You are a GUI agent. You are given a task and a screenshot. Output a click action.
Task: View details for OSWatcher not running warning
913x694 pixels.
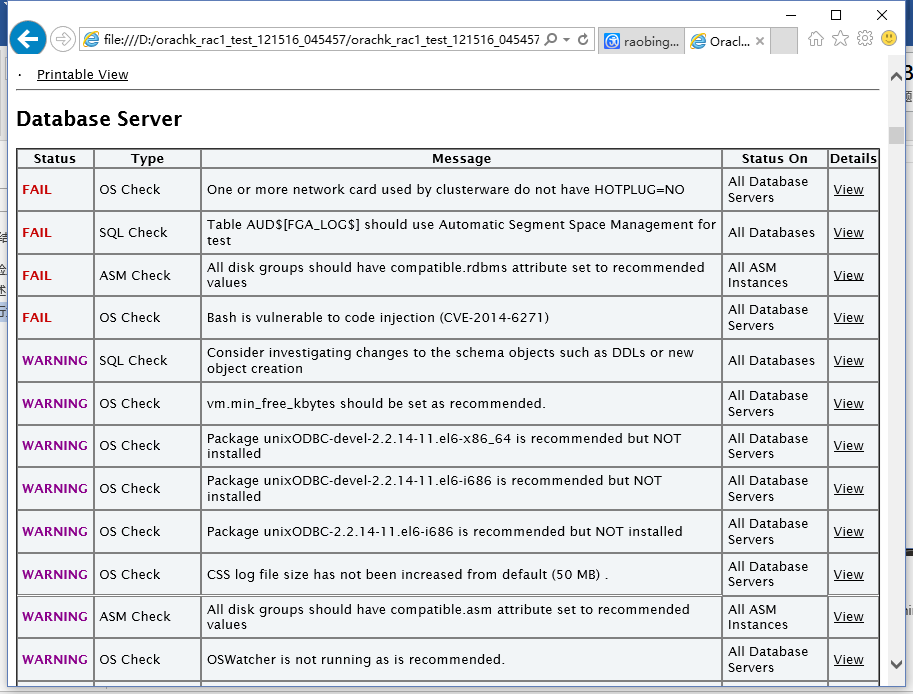point(848,660)
